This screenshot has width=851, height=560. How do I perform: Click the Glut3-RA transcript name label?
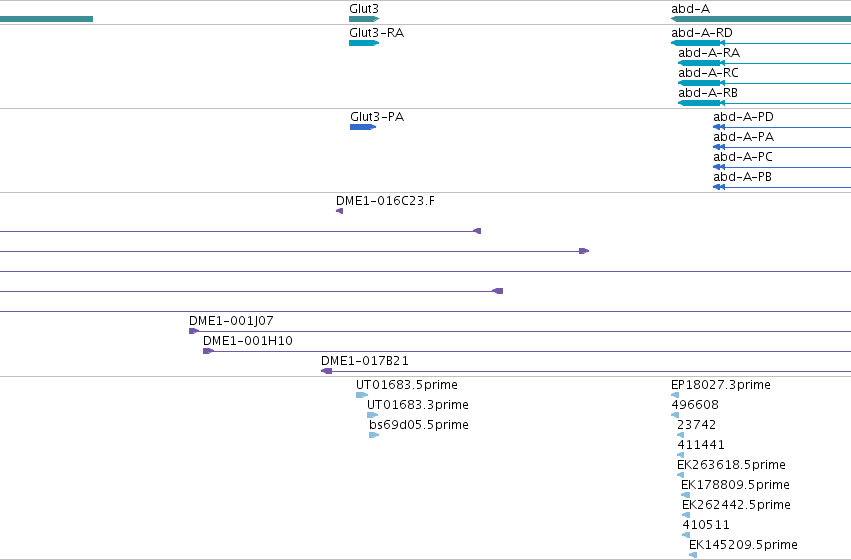pos(377,33)
